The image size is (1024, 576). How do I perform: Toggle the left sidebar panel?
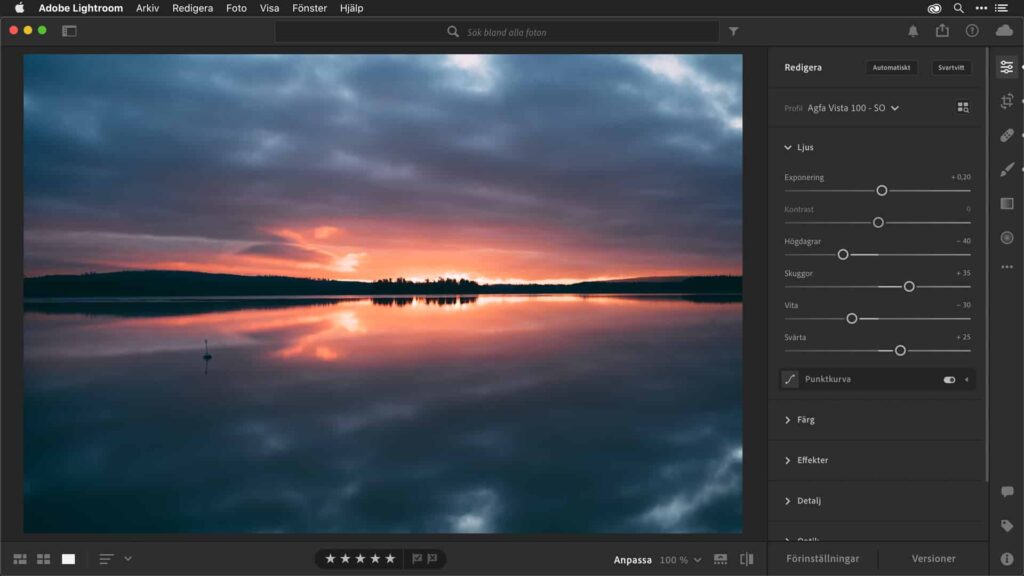coord(69,31)
